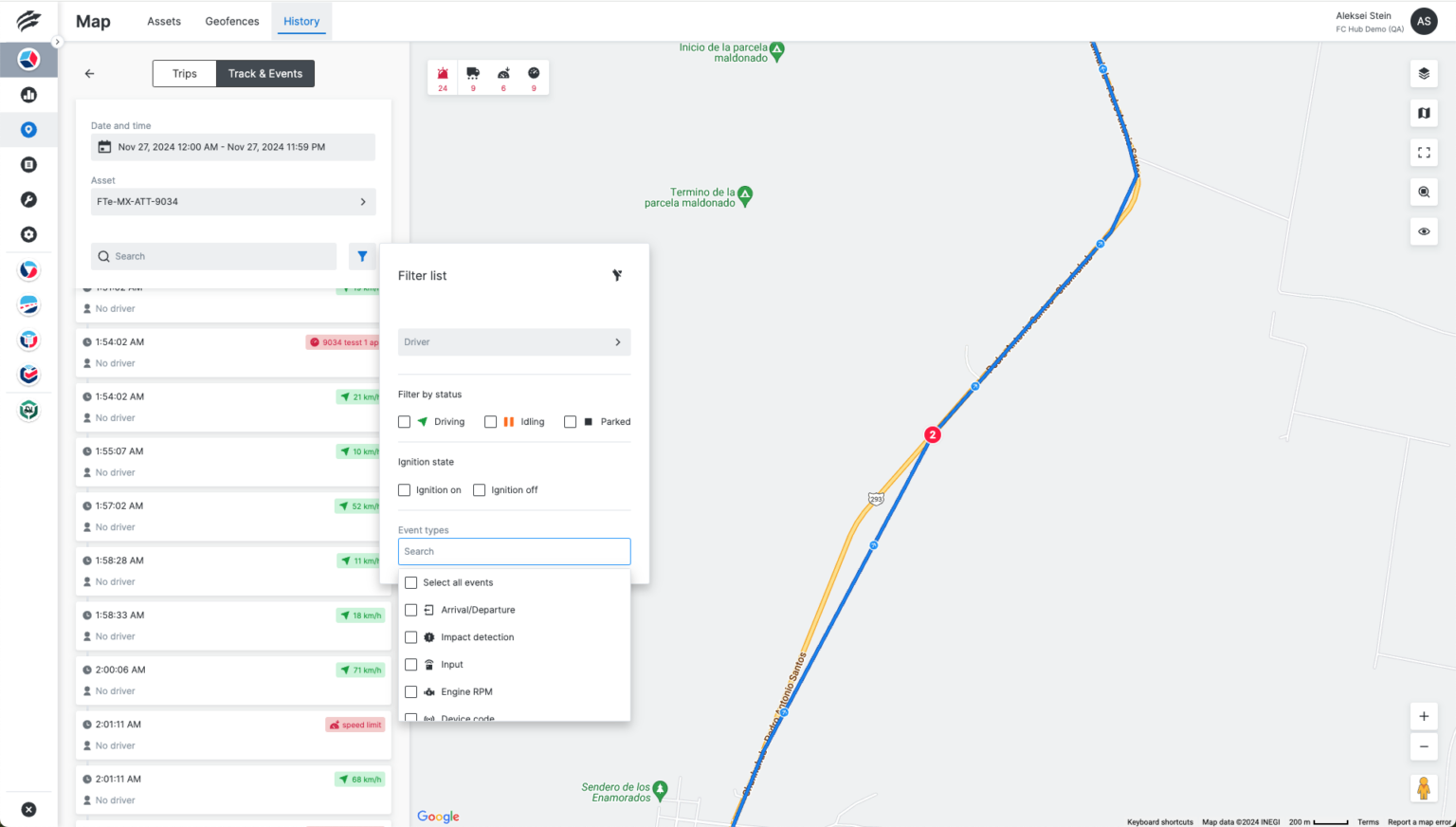
Task: Open the reports bar-chart sidebar icon
Action: pyautogui.click(x=28, y=94)
